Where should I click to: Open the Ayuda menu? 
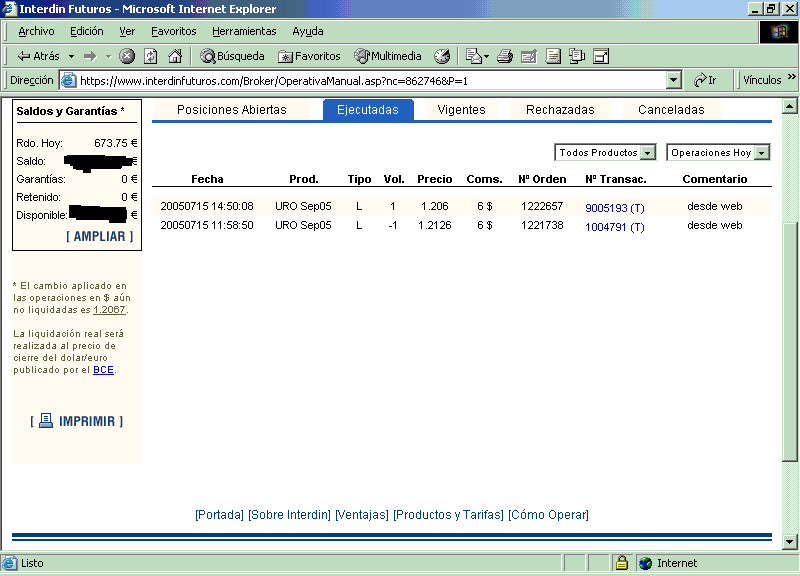308,32
